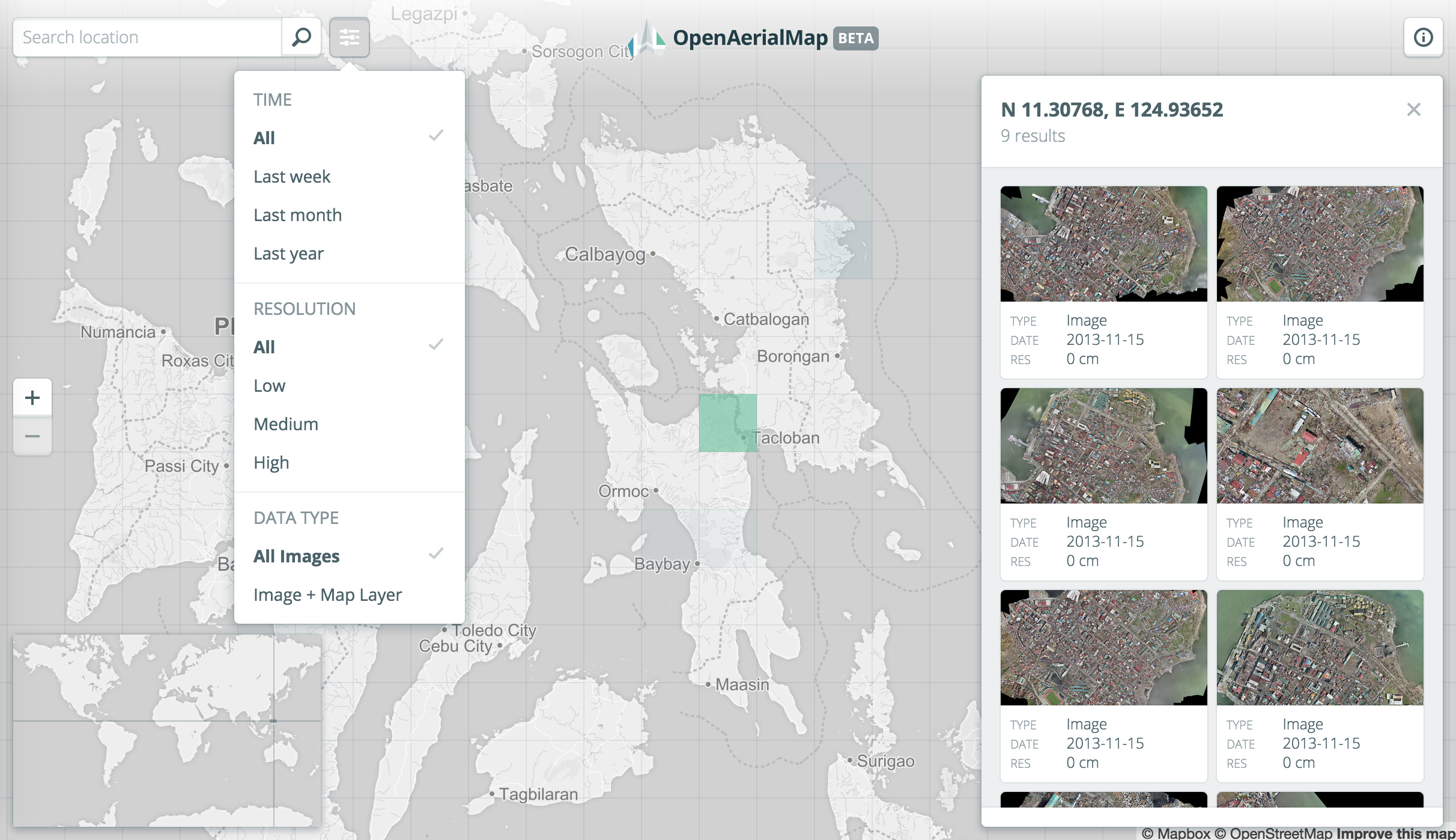Click the Mapbox attribution link
The image size is (1456, 840).
(1175, 833)
